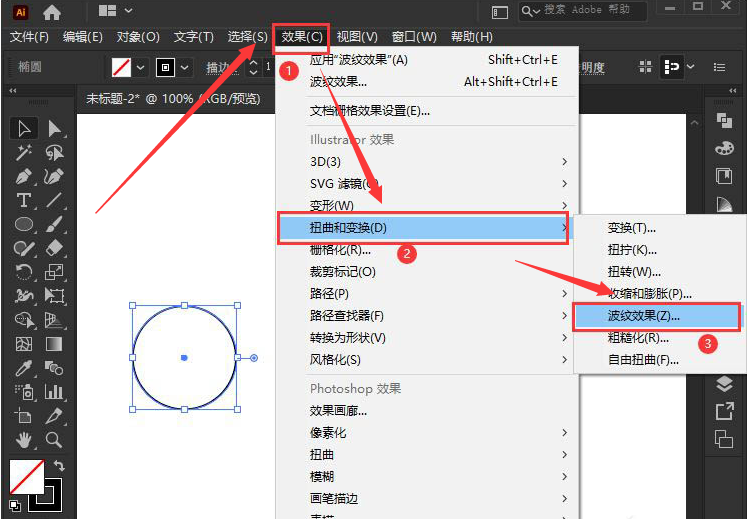
Task: Select the Free Transform tool
Action: tap(54, 296)
